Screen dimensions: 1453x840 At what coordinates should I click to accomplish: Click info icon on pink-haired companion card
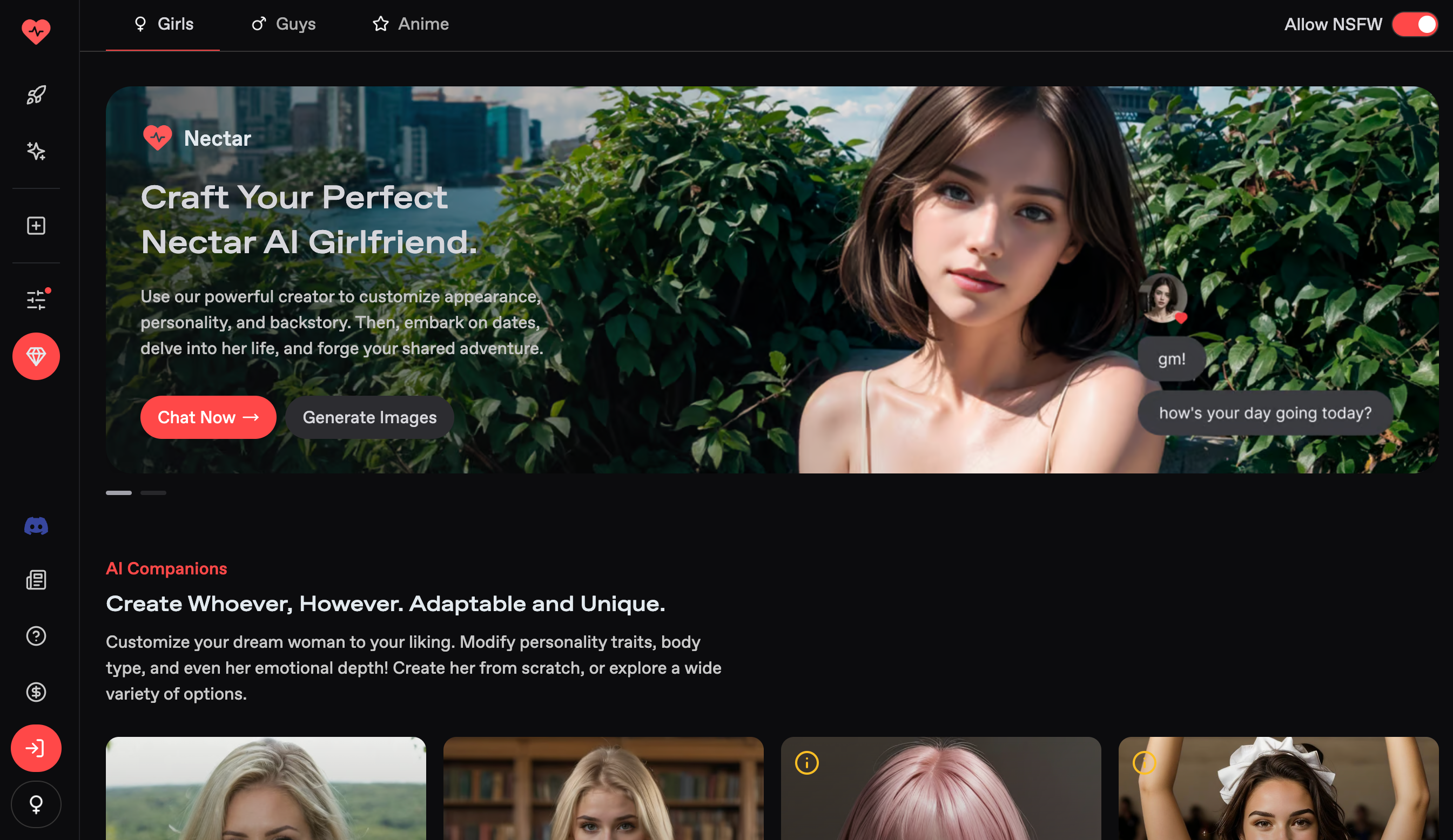(x=806, y=763)
